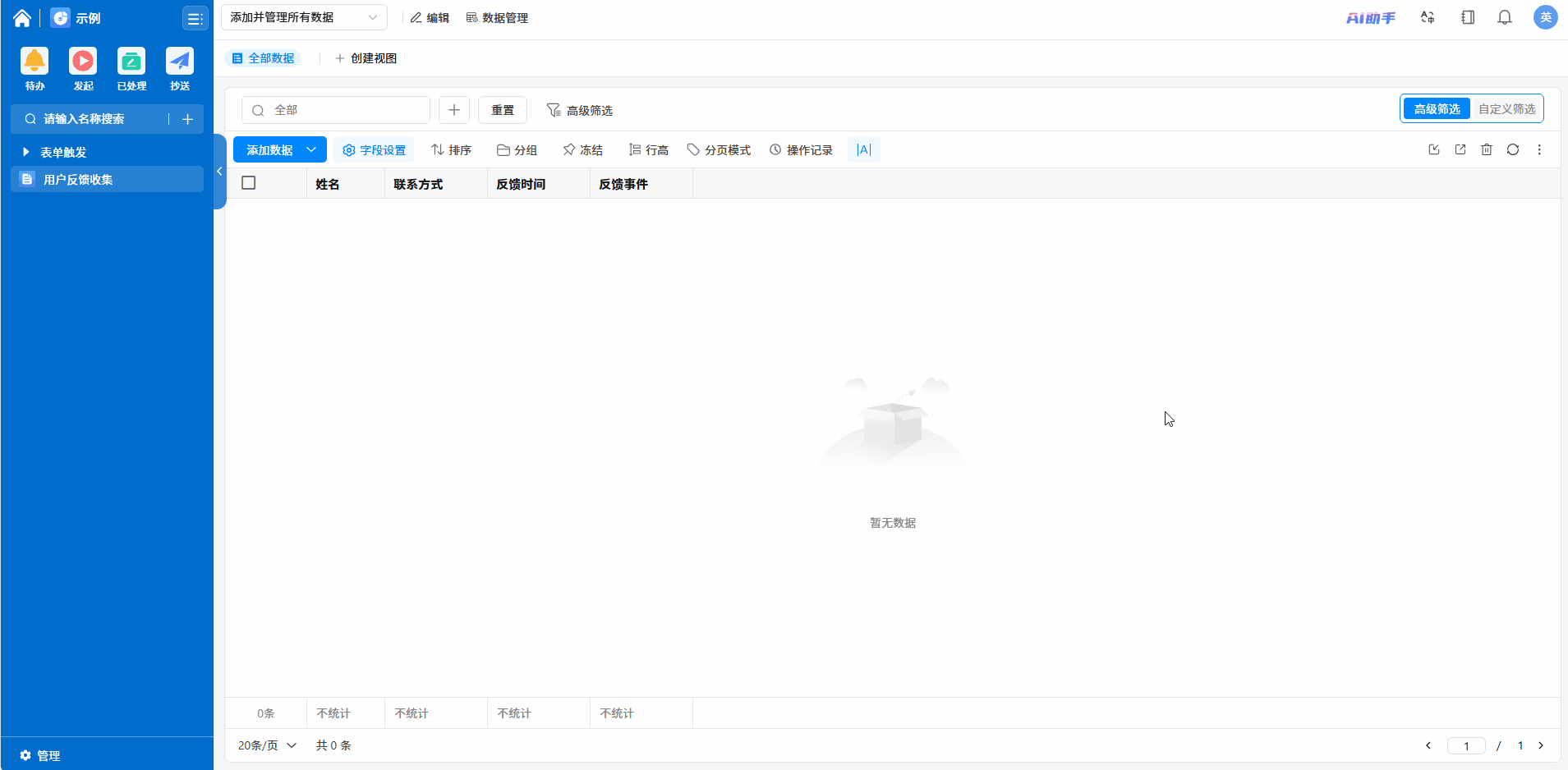1568x770 pixels.
Task: Click the plus button beside search
Action: (x=454, y=110)
